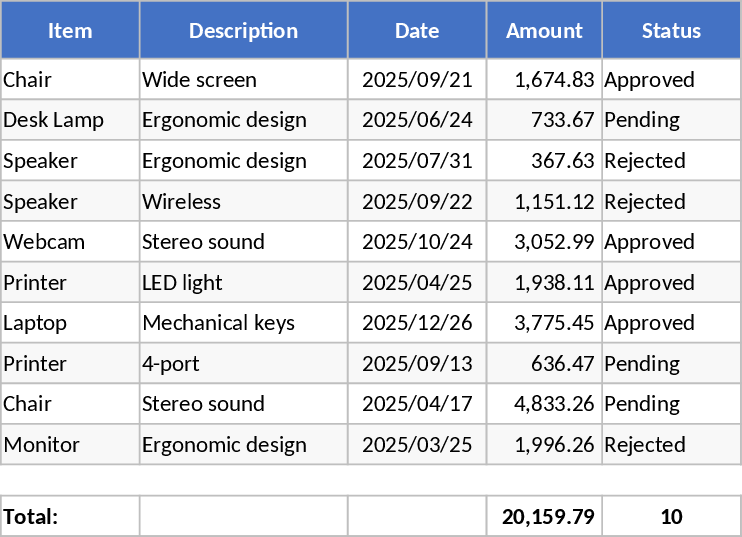Click the Webcam item cell
This screenshot has width=742, height=537.
coord(70,242)
